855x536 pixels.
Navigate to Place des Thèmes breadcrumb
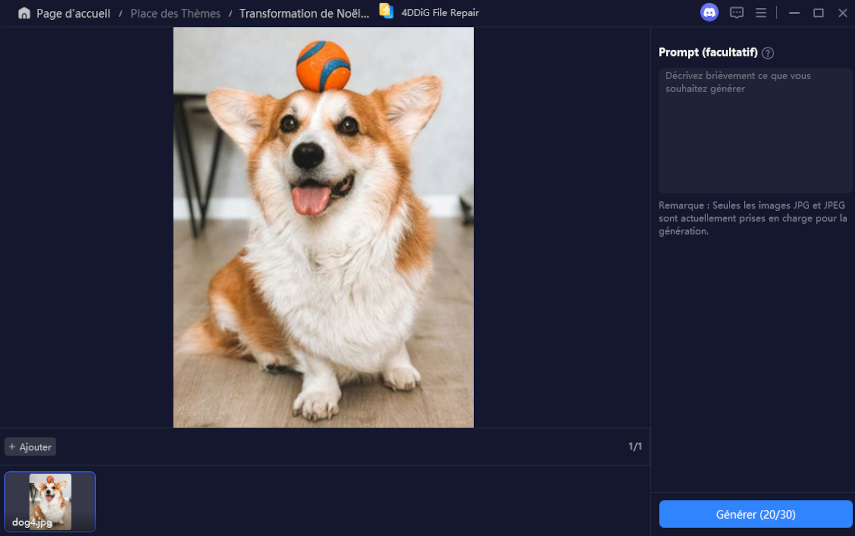click(x=176, y=14)
